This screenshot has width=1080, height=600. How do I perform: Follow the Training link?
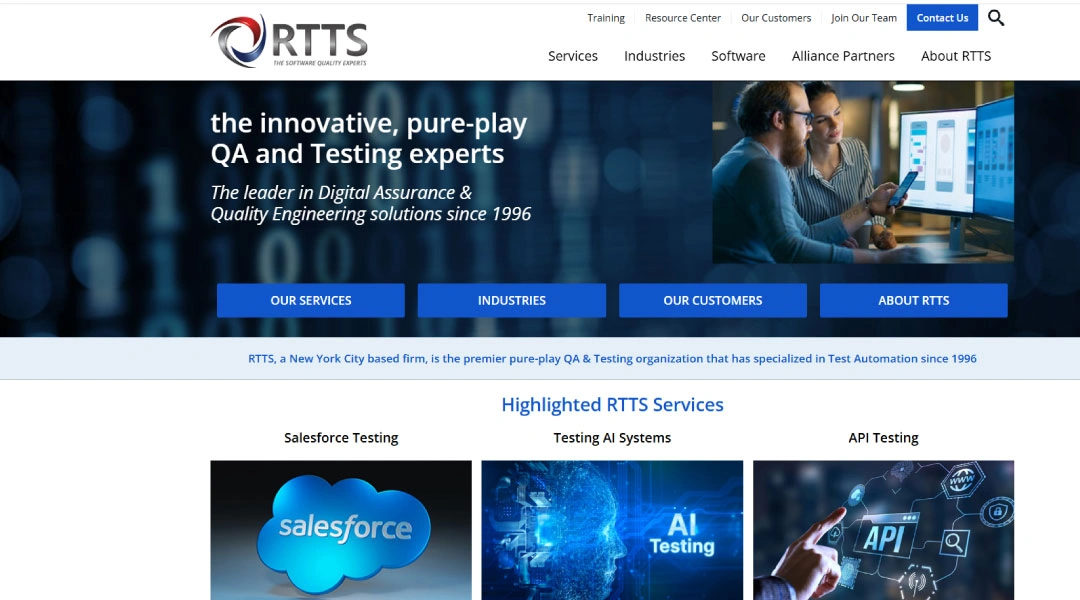[605, 18]
